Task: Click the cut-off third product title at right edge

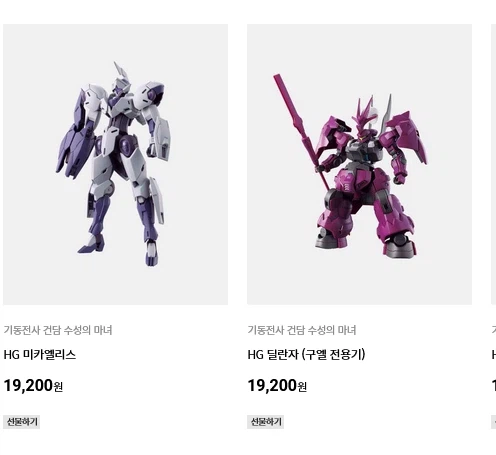Action: coord(494,354)
